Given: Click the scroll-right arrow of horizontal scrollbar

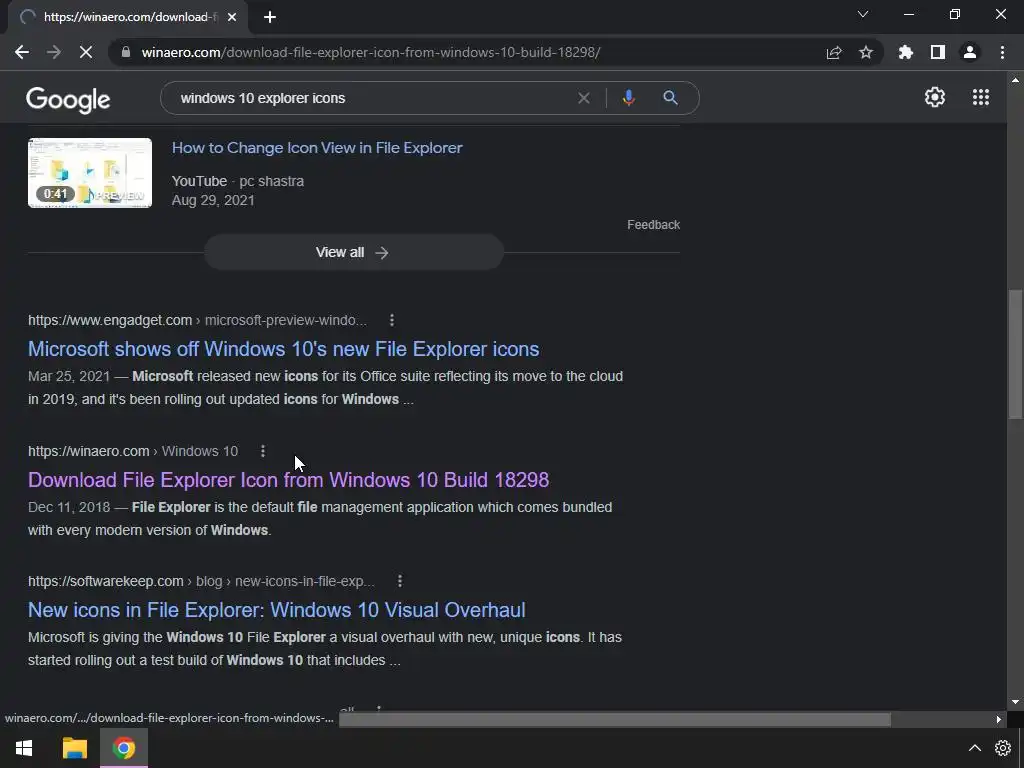Looking at the screenshot, I should [x=999, y=720].
